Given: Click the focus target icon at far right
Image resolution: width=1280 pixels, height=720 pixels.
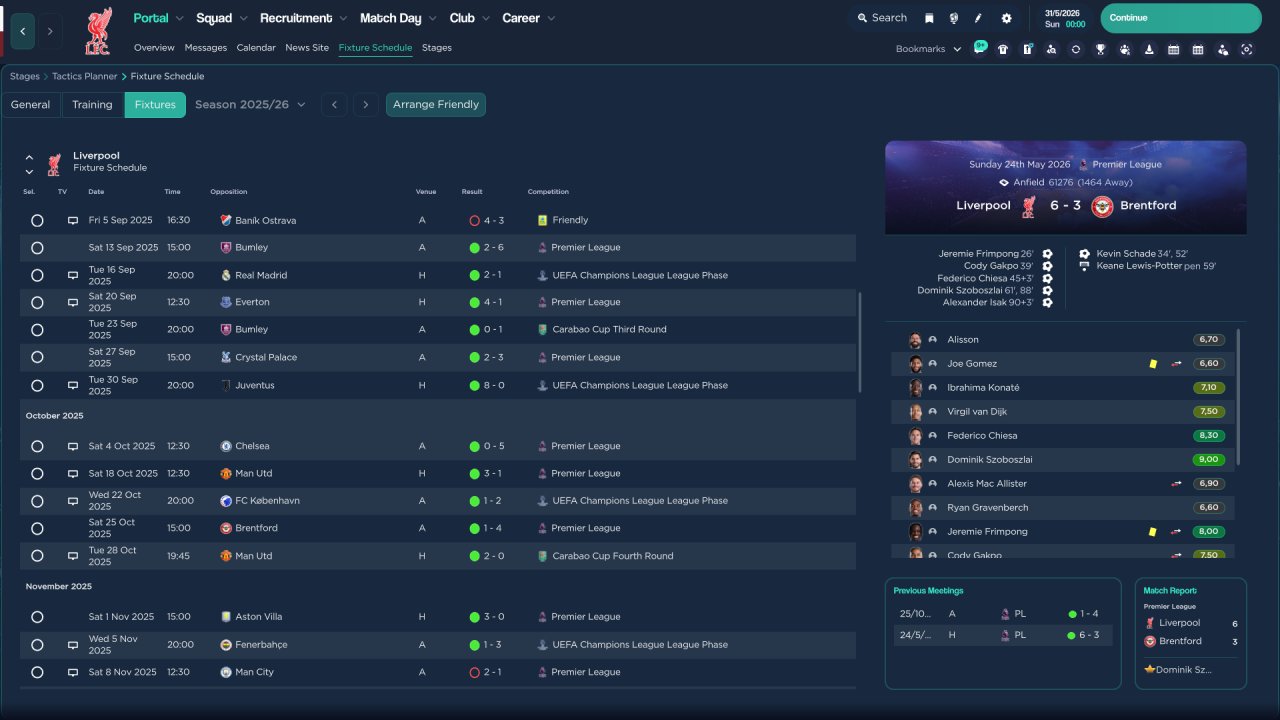Looking at the screenshot, I should click(1246, 49).
